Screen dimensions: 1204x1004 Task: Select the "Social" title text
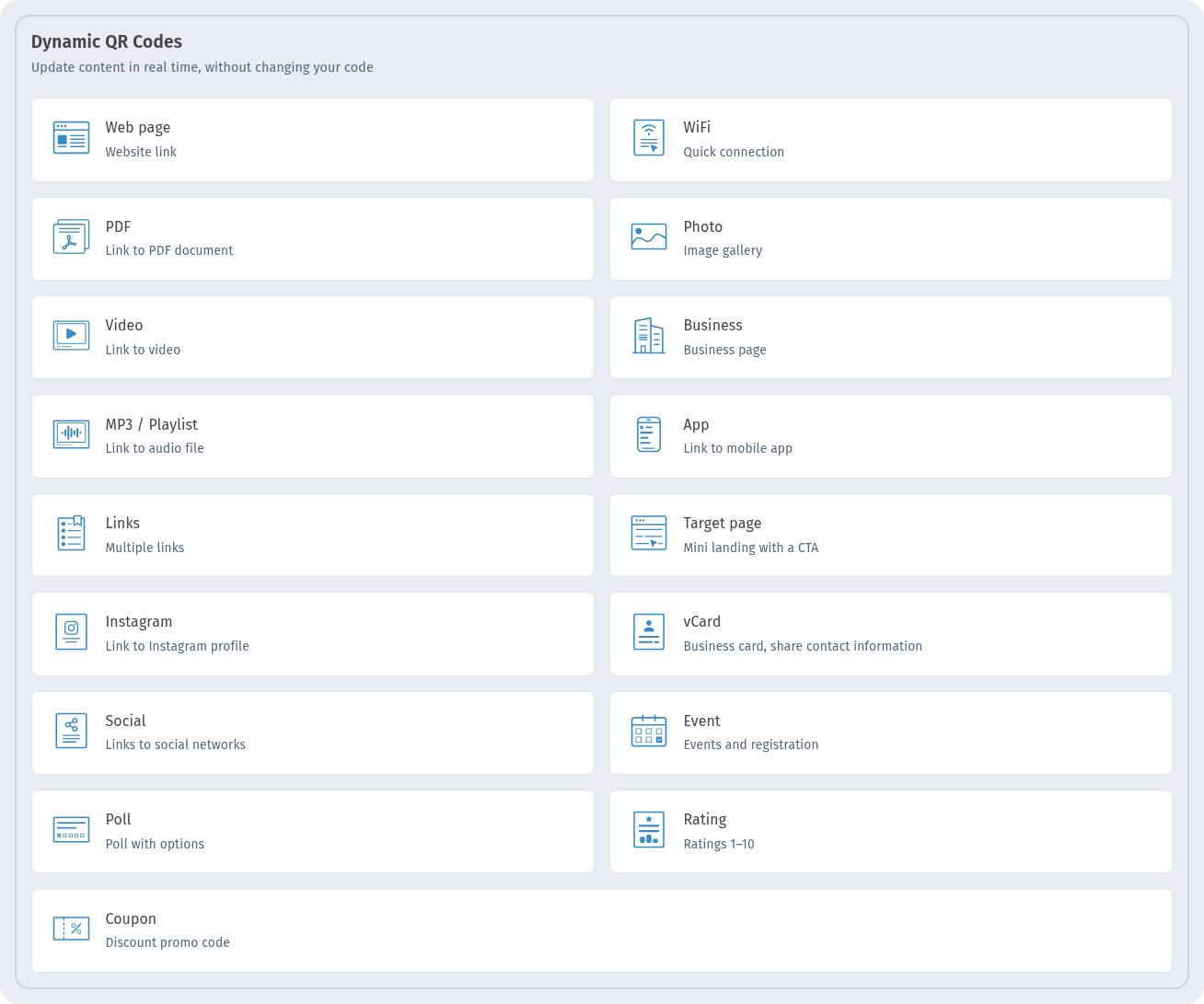tap(125, 721)
